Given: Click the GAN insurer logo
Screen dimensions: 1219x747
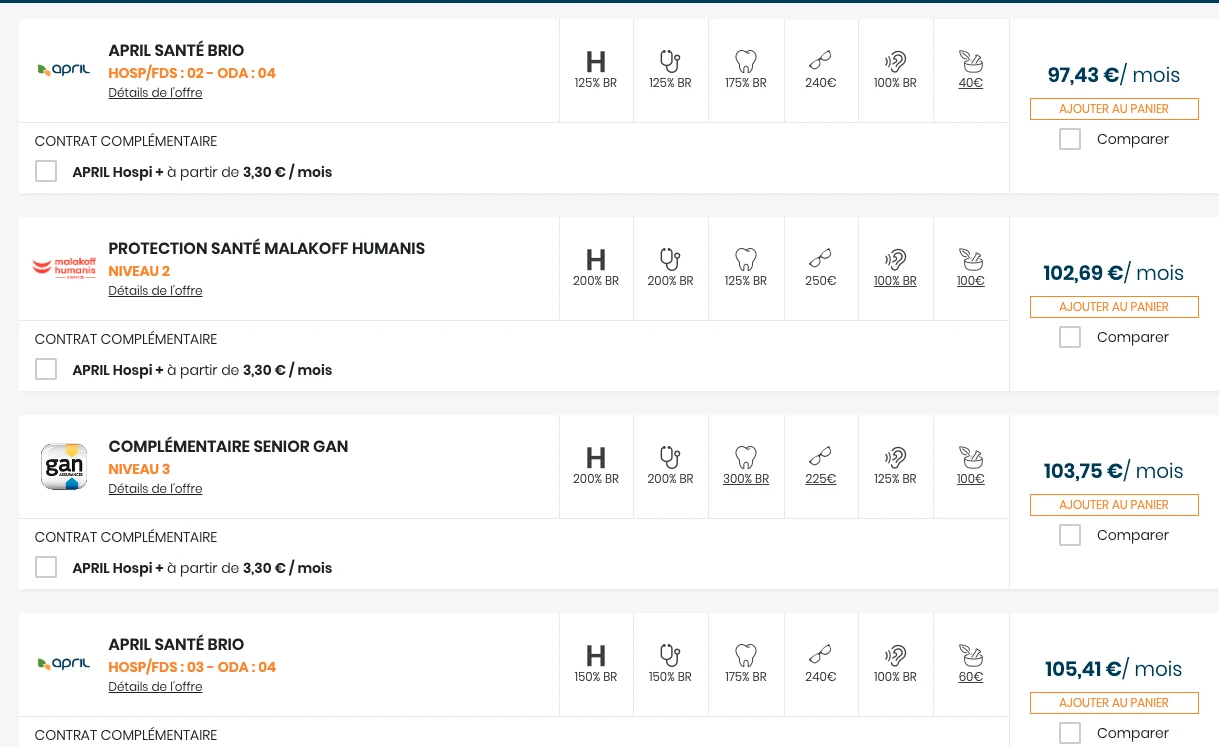Looking at the screenshot, I should pos(64,467).
